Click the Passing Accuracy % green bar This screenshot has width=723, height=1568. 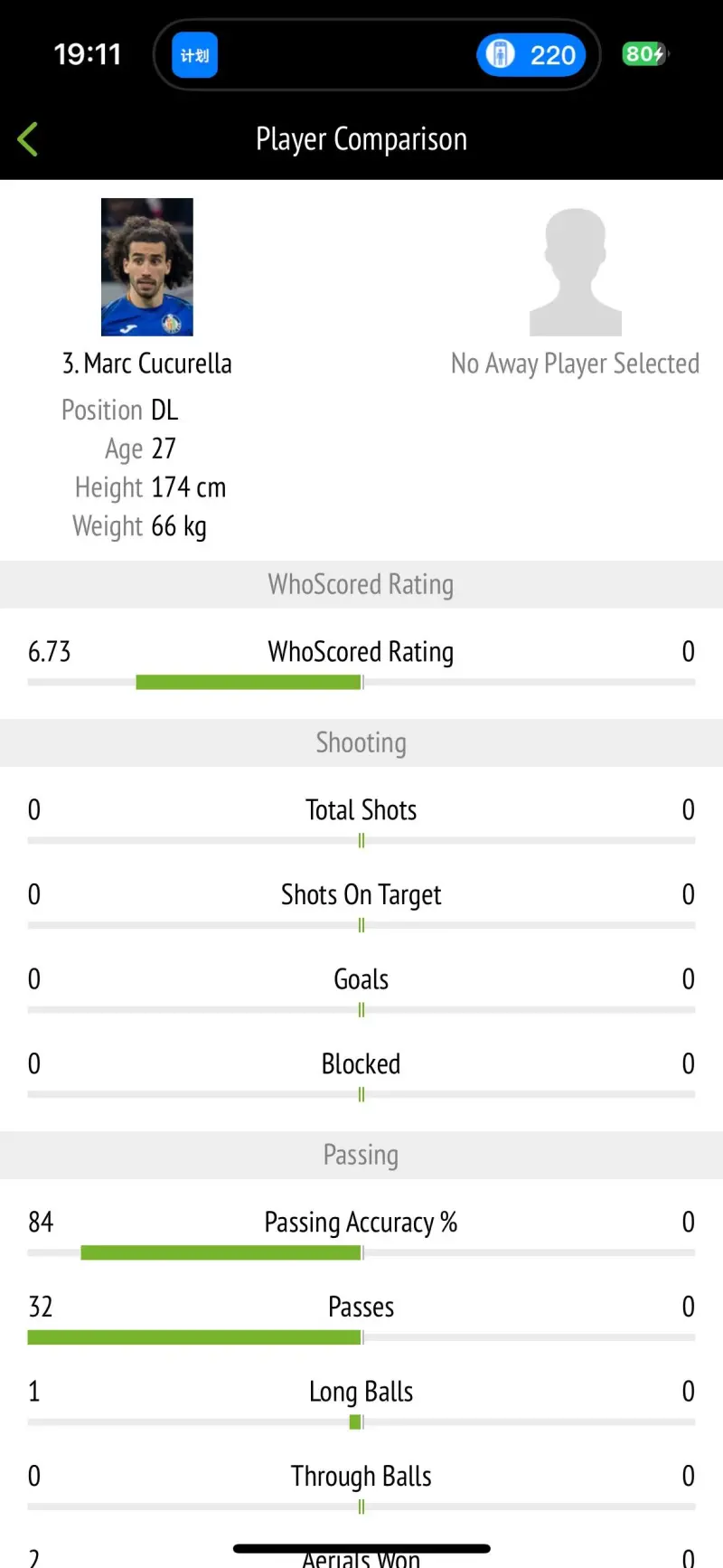pos(221,1252)
